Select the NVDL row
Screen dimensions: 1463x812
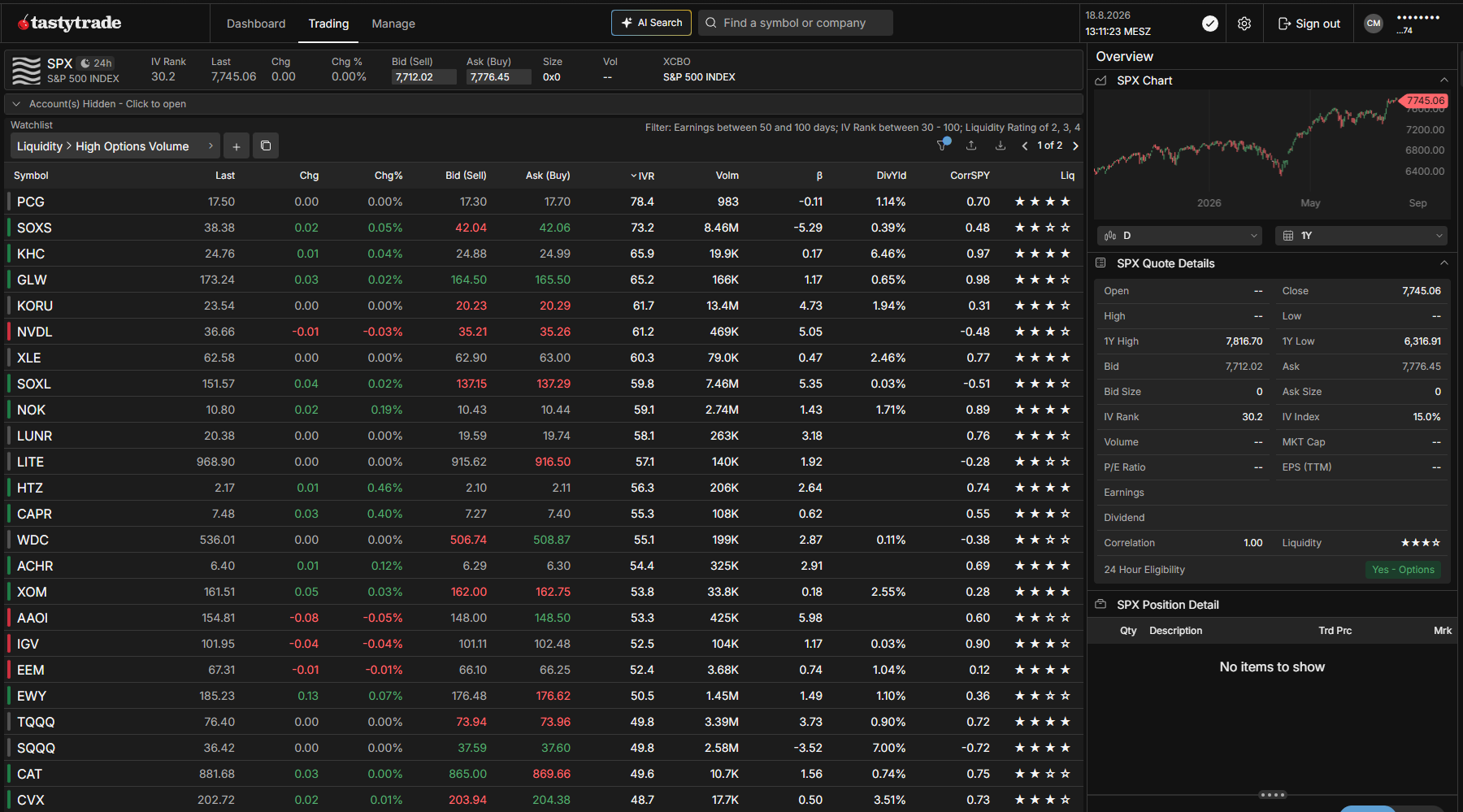pos(544,332)
